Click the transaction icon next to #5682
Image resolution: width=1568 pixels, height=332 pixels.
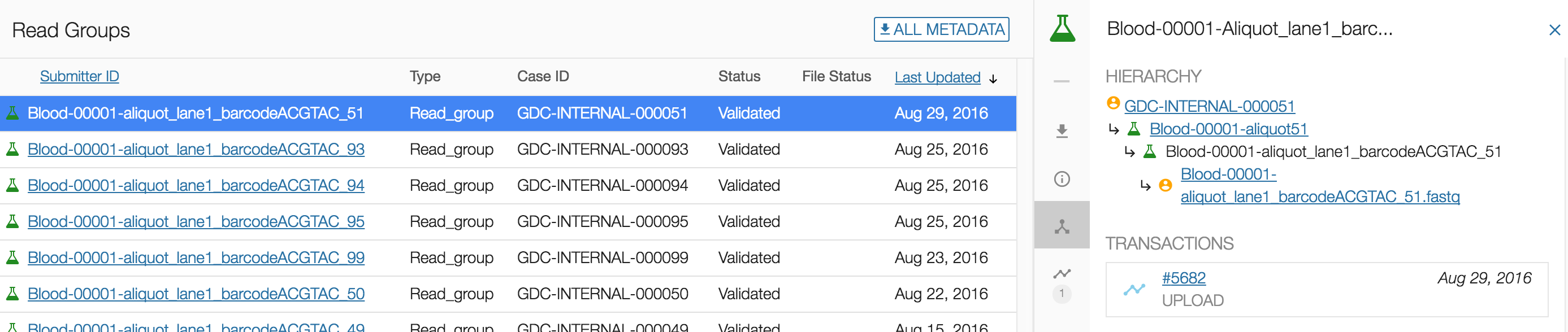pos(1133,290)
